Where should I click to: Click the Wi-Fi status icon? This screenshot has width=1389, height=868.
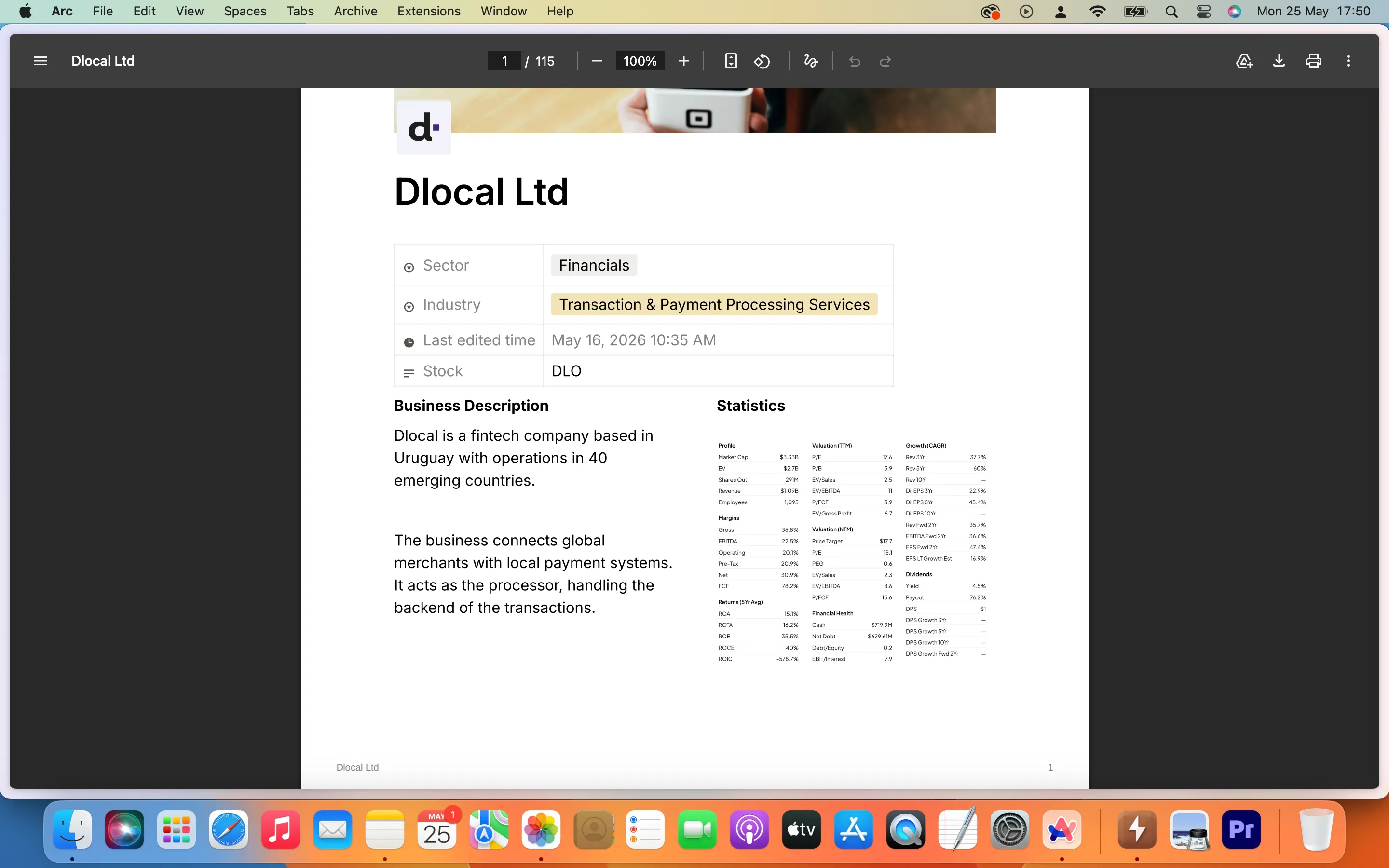1097,12
